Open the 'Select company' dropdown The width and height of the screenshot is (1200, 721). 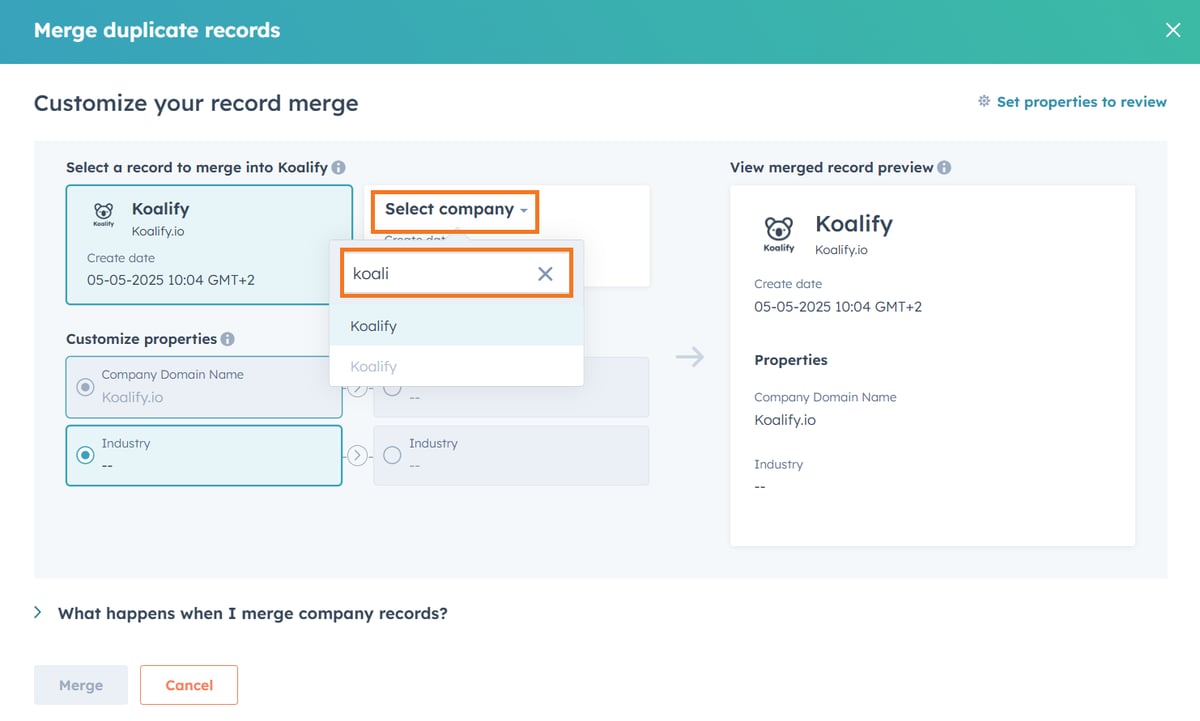(454, 210)
